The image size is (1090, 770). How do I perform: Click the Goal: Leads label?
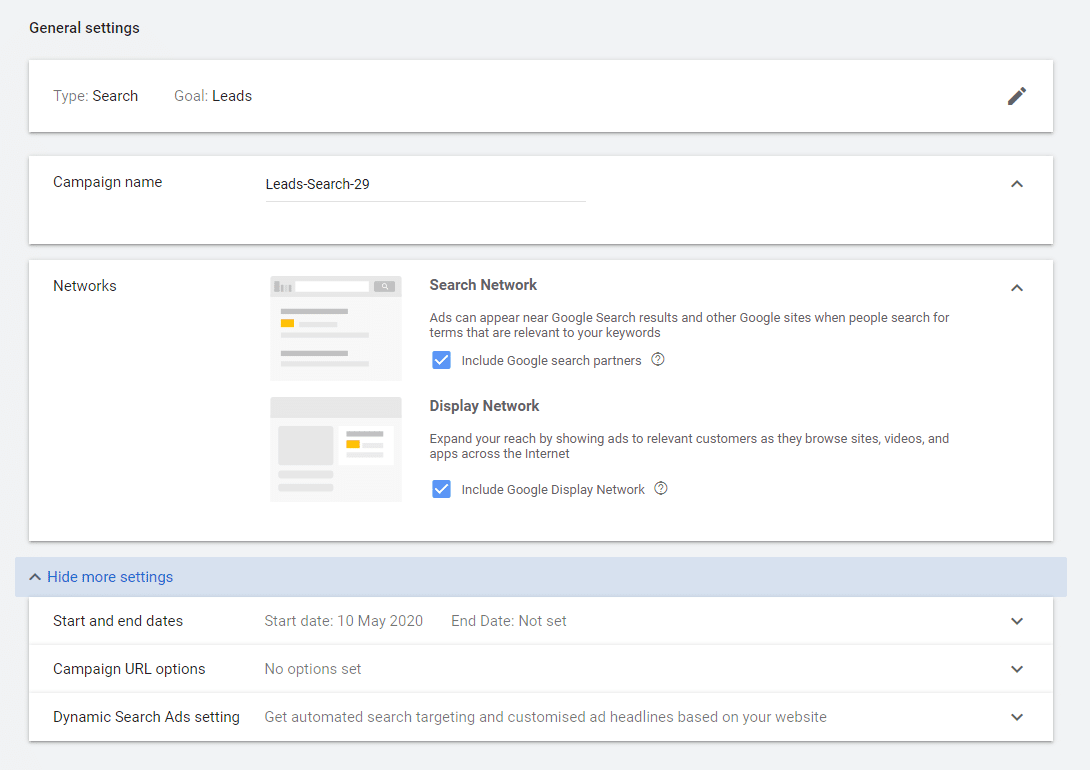tap(213, 96)
